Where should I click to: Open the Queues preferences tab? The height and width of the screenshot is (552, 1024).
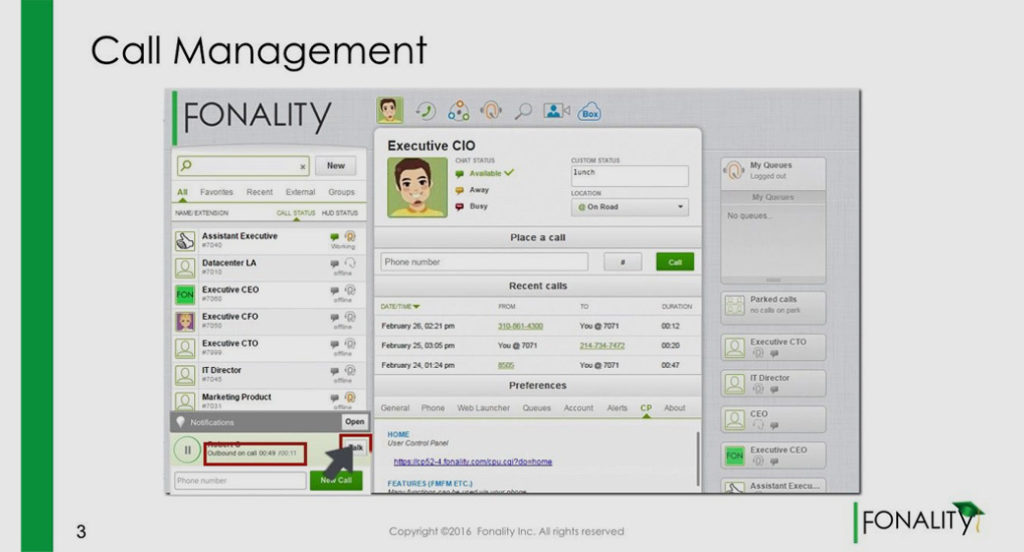coord(536,408)
